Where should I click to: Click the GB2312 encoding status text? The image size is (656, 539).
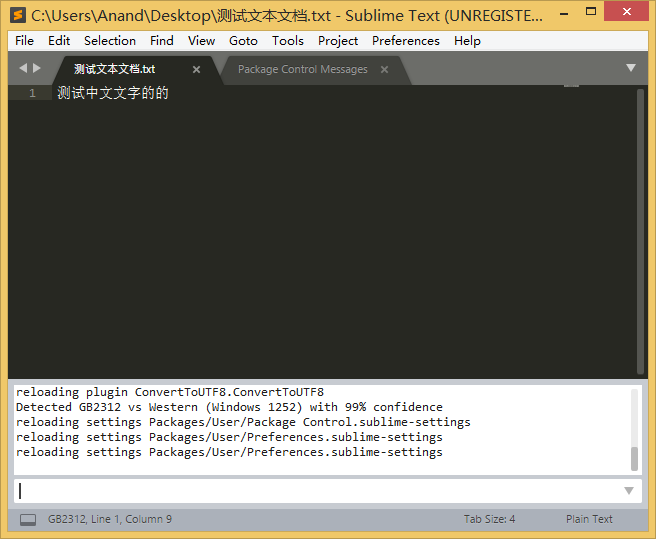tap(66, 519)
